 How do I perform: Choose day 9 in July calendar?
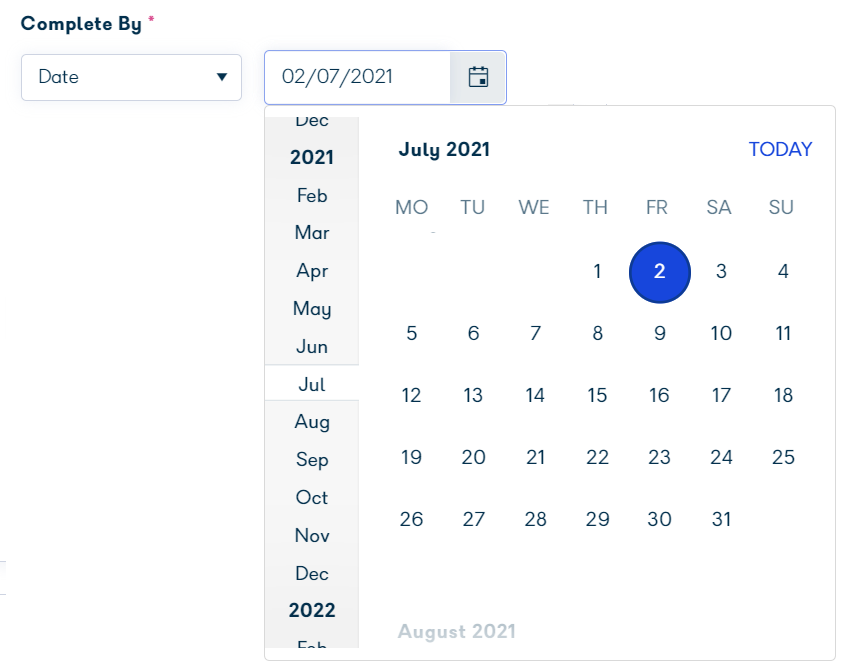click(659, 333)
